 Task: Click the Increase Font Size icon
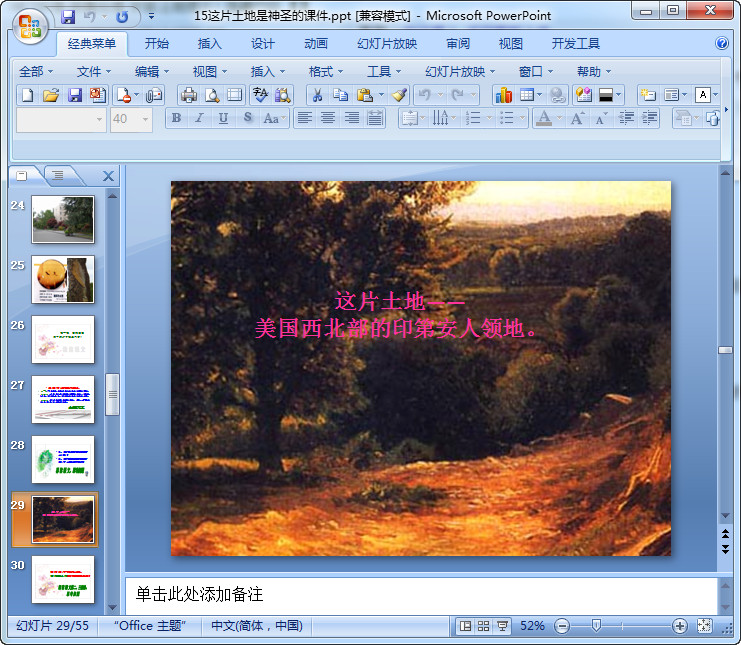(577, 118)
